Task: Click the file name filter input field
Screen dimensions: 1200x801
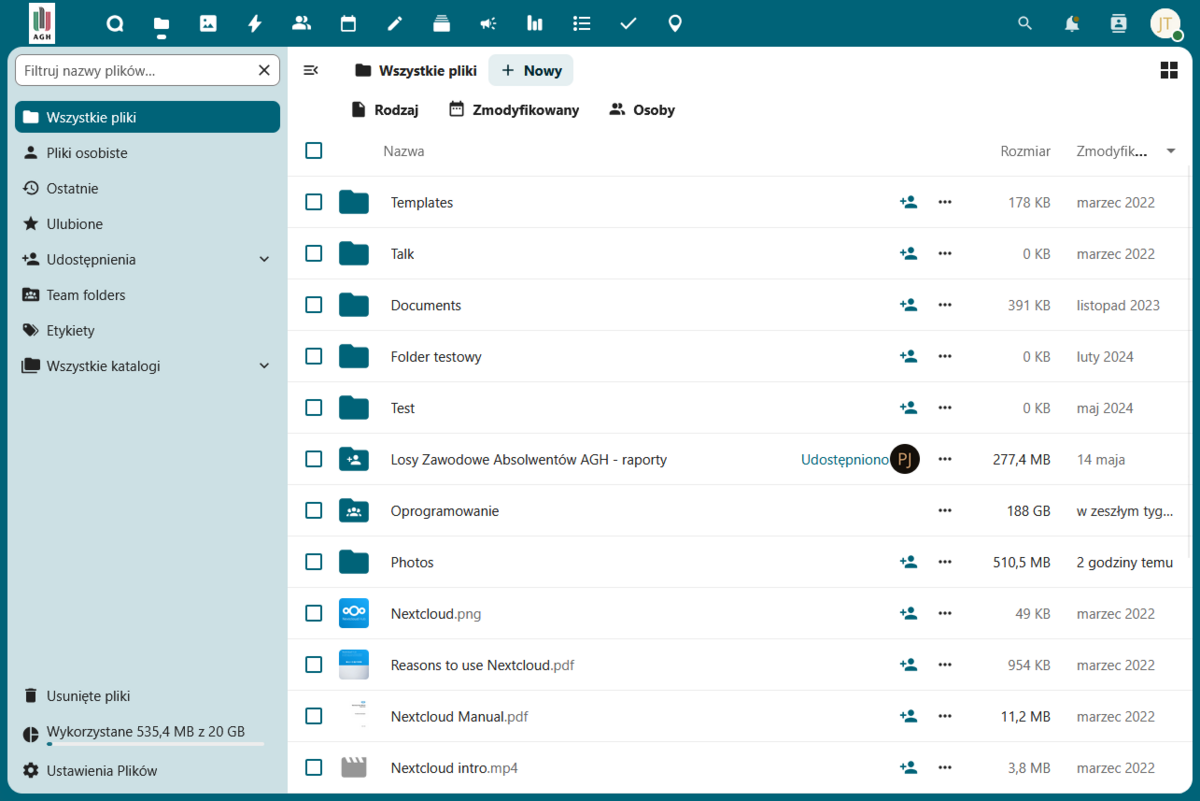Action: (x=136, y=70)
